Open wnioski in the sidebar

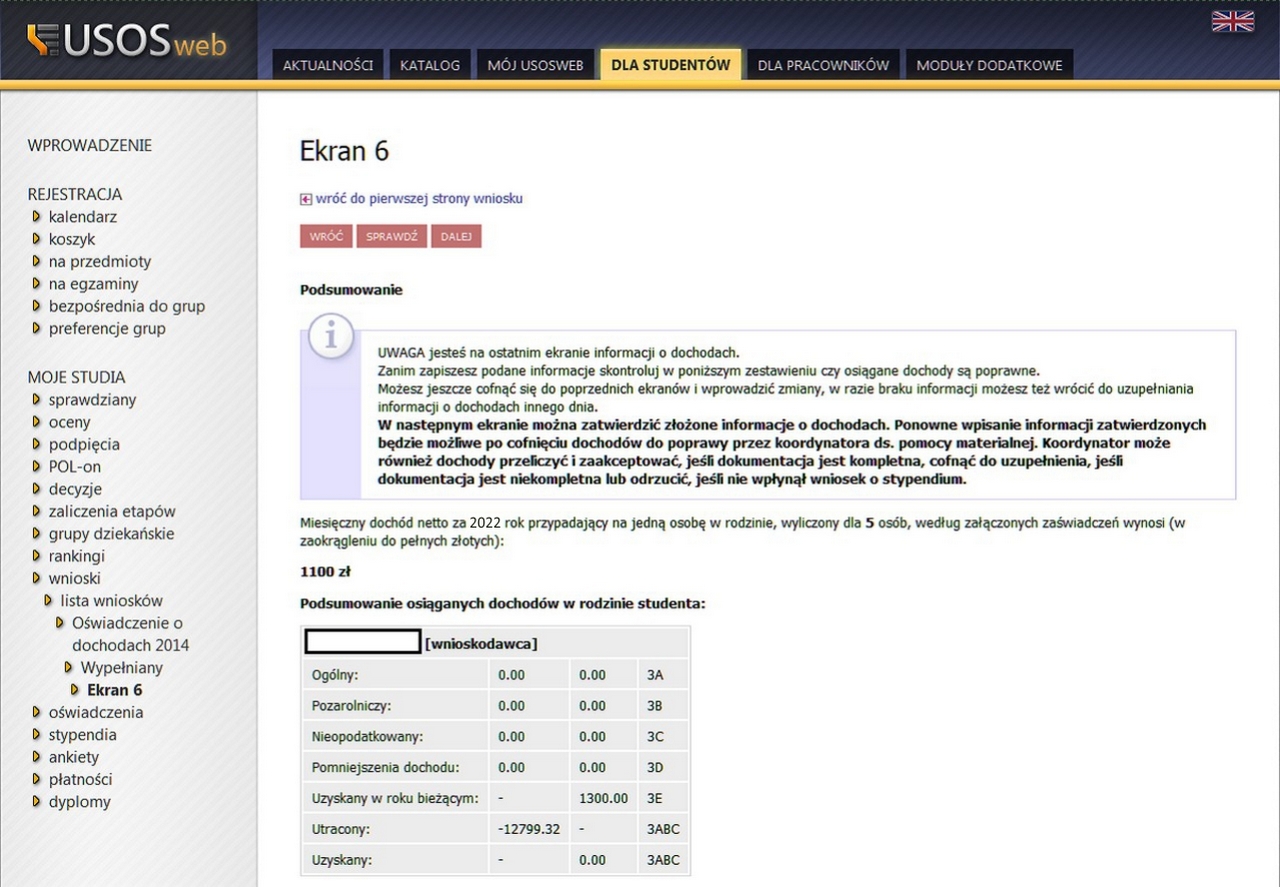75,578
